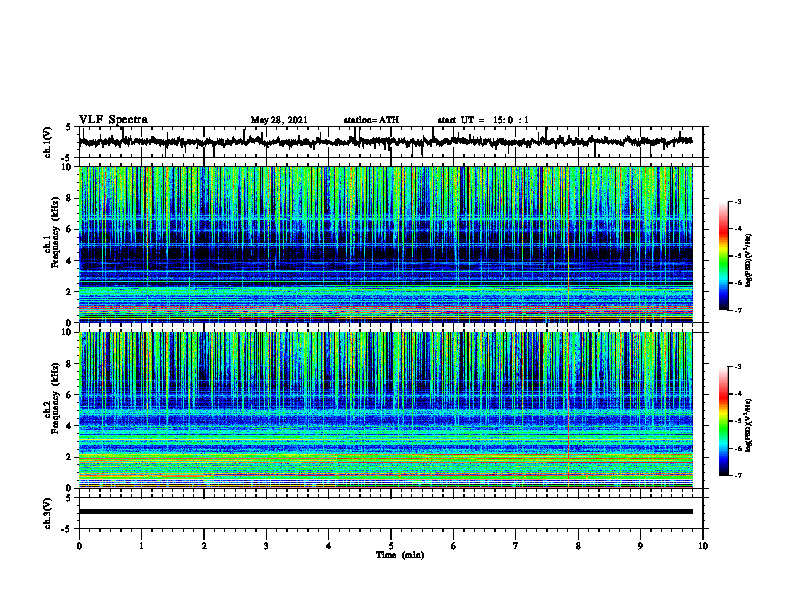Click the ch.3 flat black voltage trace
This screenshot has width=792, height=612.
click(385, 512)
